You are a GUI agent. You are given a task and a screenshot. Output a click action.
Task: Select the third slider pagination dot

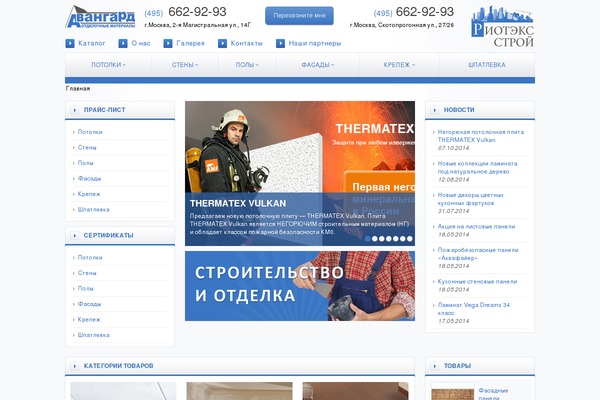382,239
